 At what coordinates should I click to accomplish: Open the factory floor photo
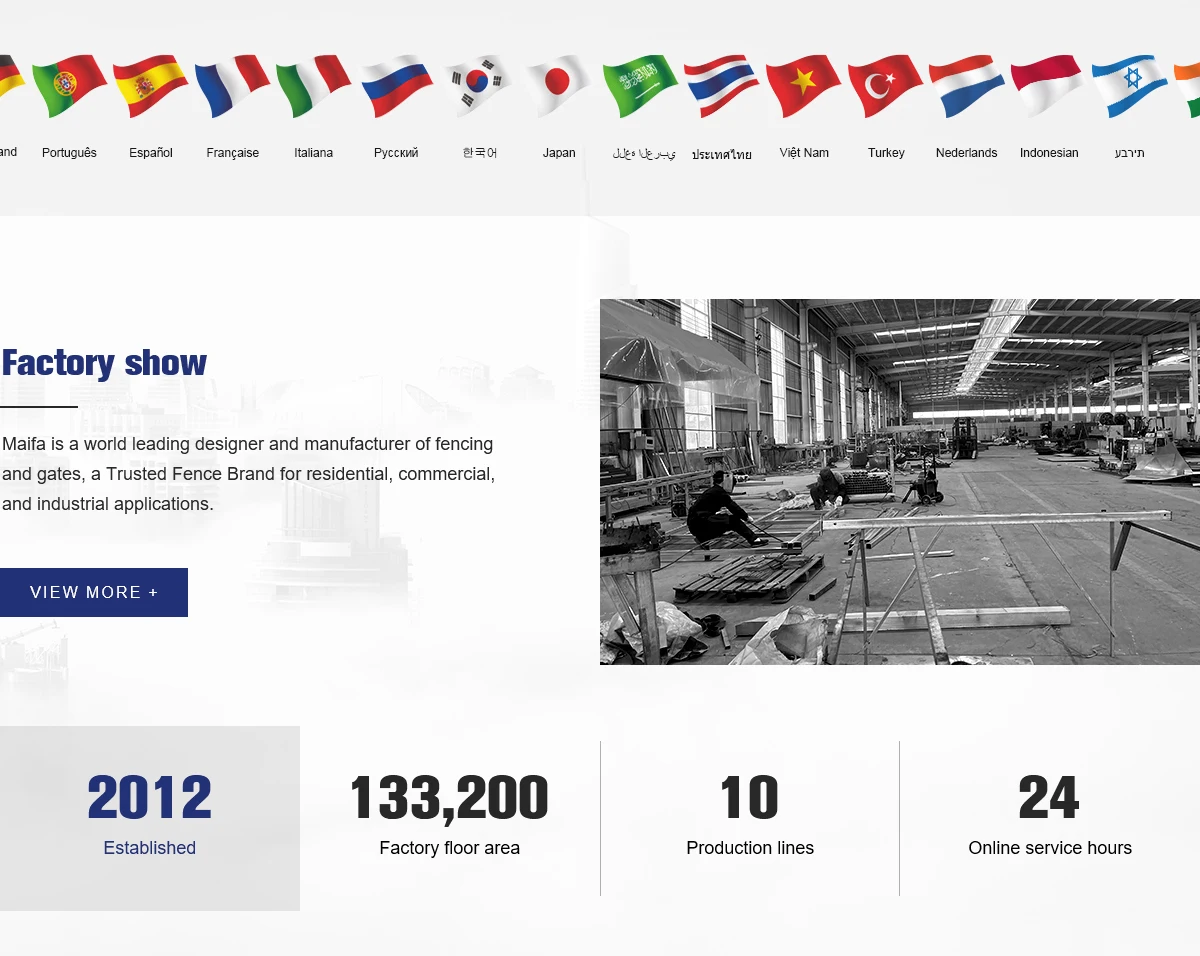(x=900, y=482)
